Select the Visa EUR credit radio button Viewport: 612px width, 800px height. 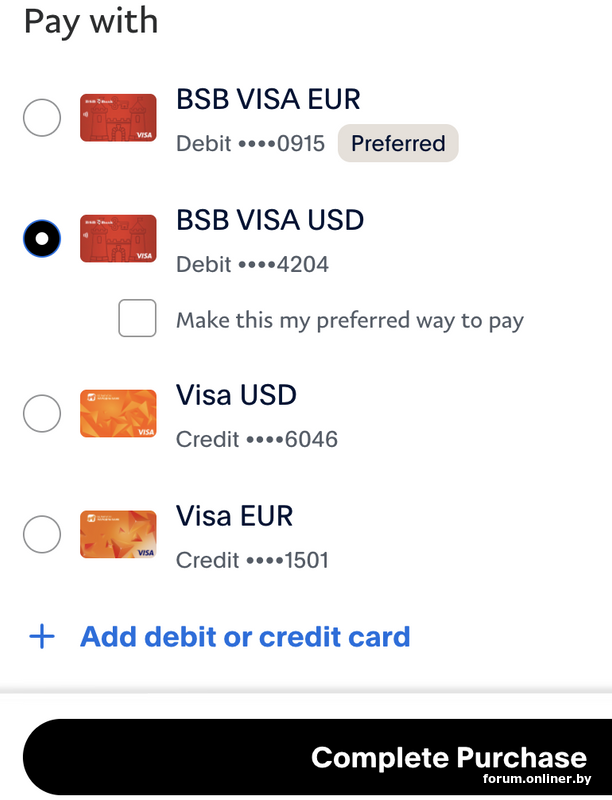point(42,534)
